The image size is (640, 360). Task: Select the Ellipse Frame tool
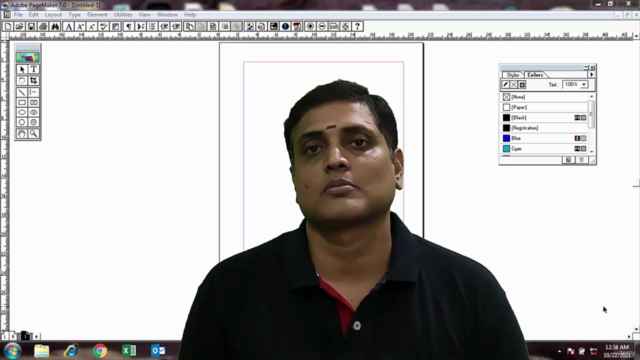34,112
